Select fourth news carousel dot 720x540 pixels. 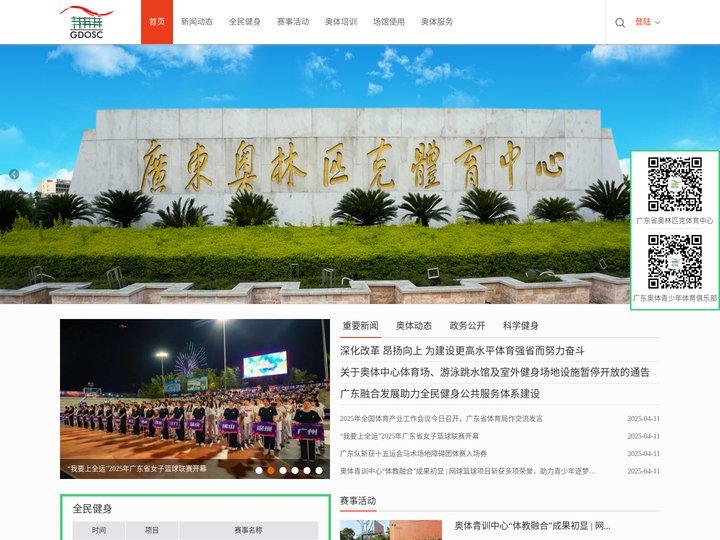(295, 470)
